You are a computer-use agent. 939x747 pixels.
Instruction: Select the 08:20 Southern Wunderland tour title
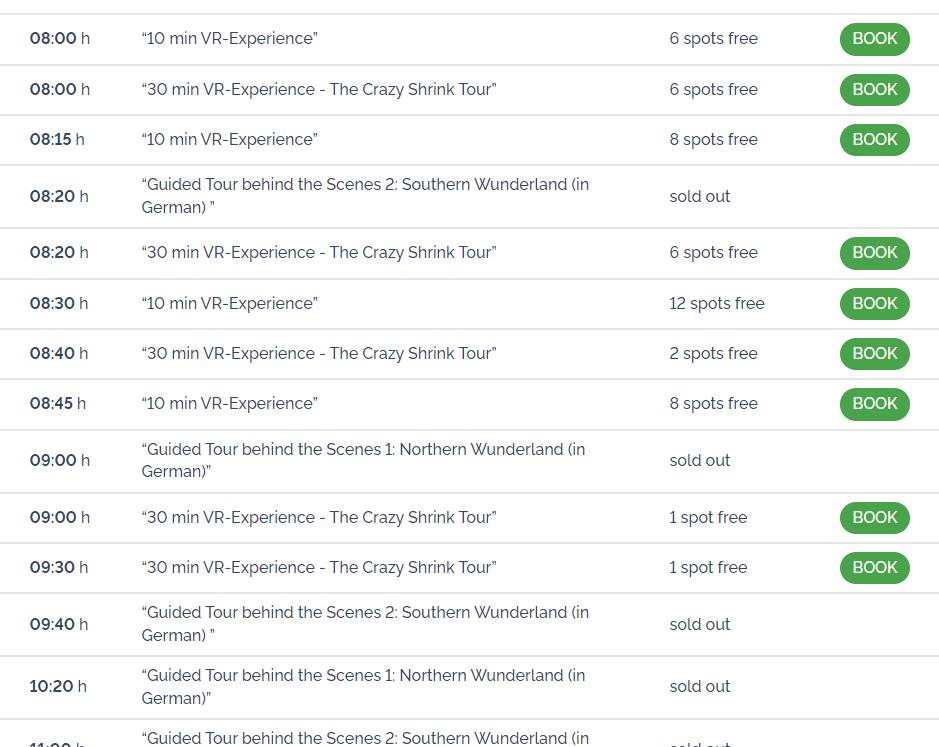click(x=365, y=196)
